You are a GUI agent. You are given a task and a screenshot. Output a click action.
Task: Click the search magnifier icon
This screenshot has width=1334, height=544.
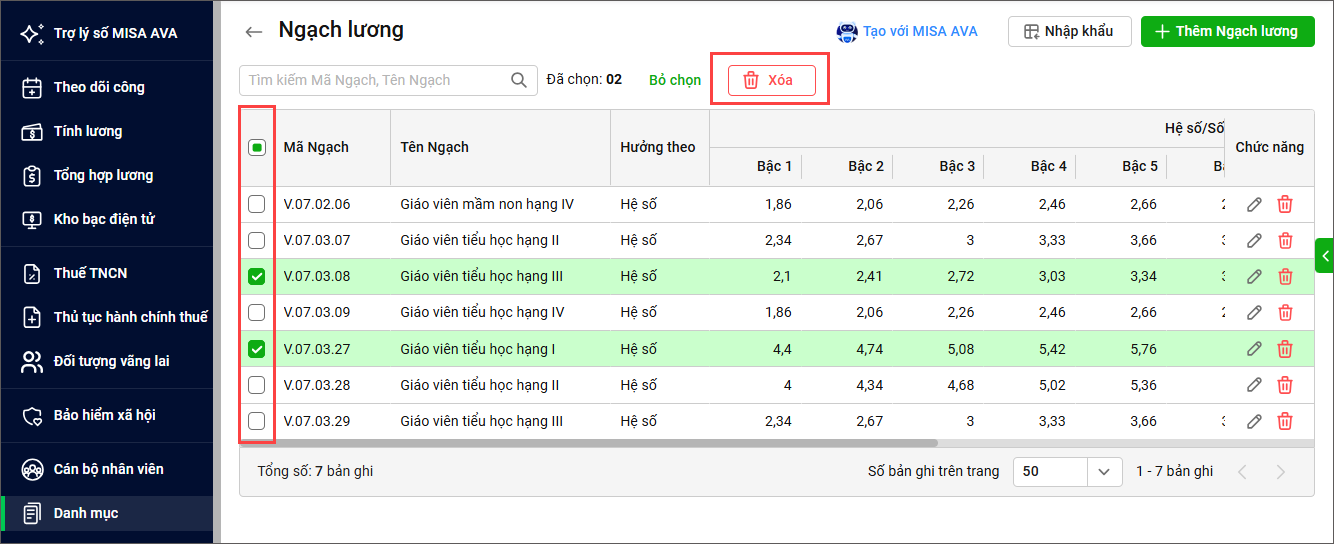519,80
